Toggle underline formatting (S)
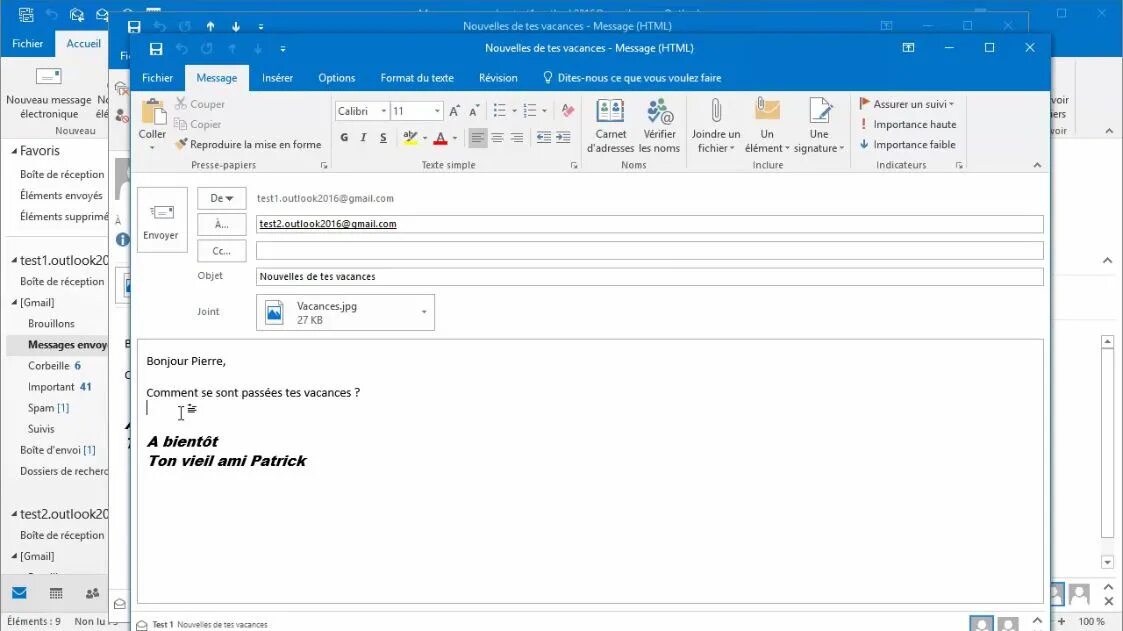Image resolution: width=1123 pixels, height=631 pixels. pyautogui.click(x=383, y=138)
